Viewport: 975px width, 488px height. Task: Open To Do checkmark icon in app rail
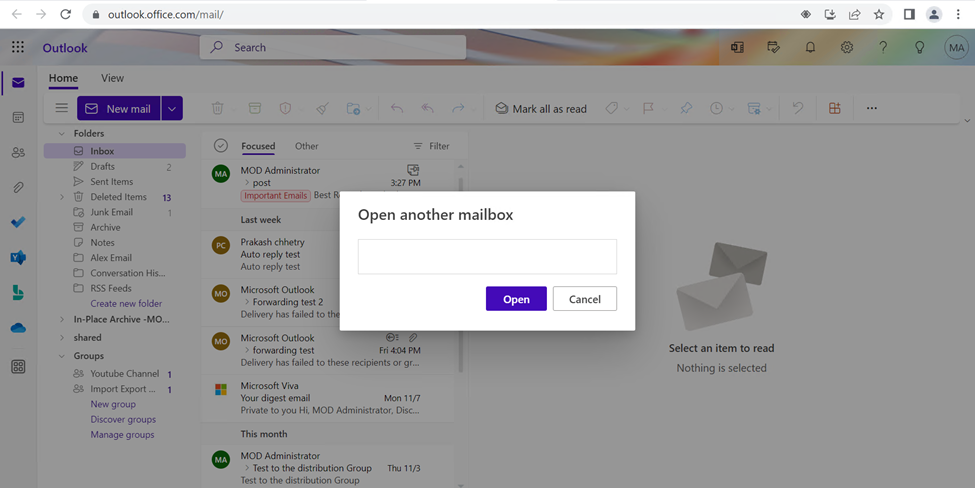(18, 222)
